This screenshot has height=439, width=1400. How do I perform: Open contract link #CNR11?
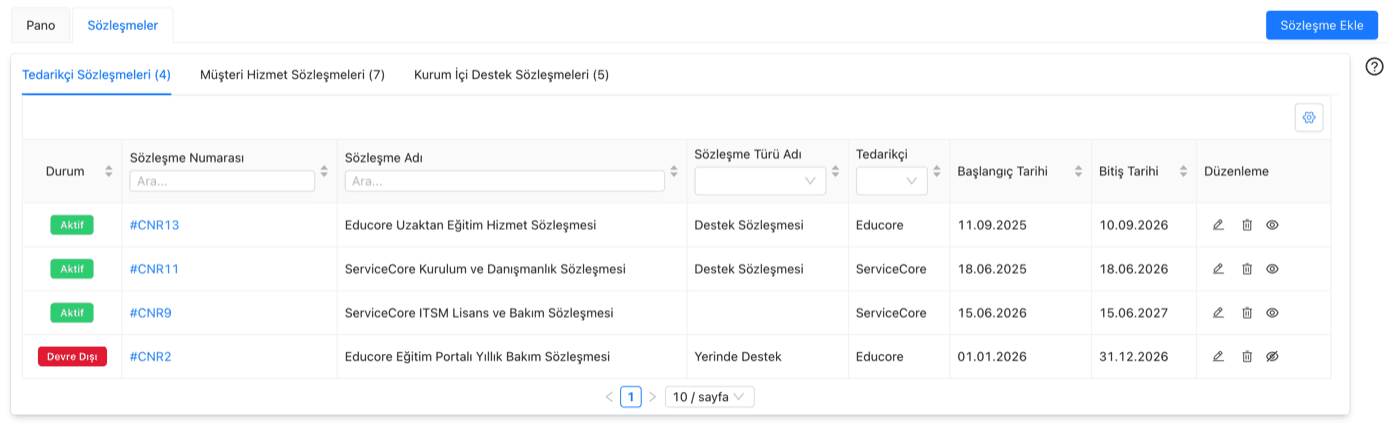point(155,269)
